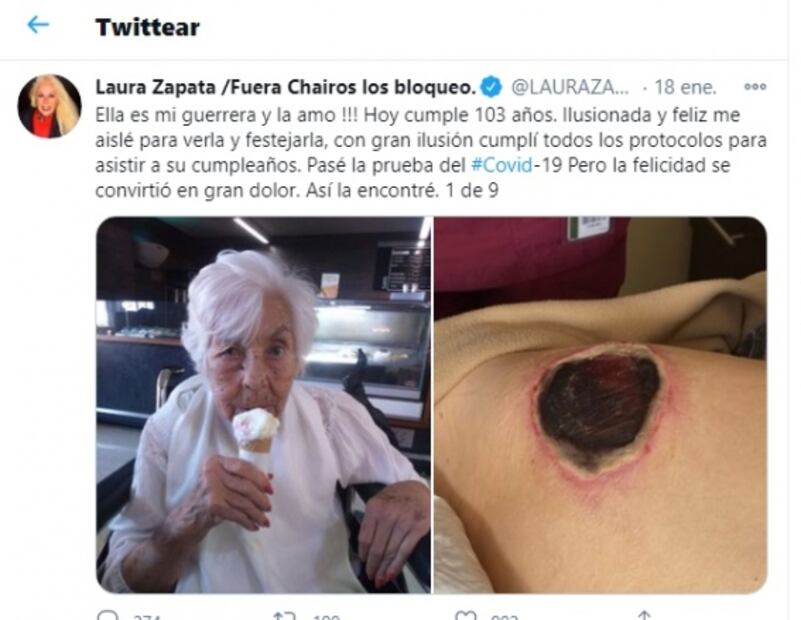Open the tweet's three-dot more menu

(x=755, y=87)
